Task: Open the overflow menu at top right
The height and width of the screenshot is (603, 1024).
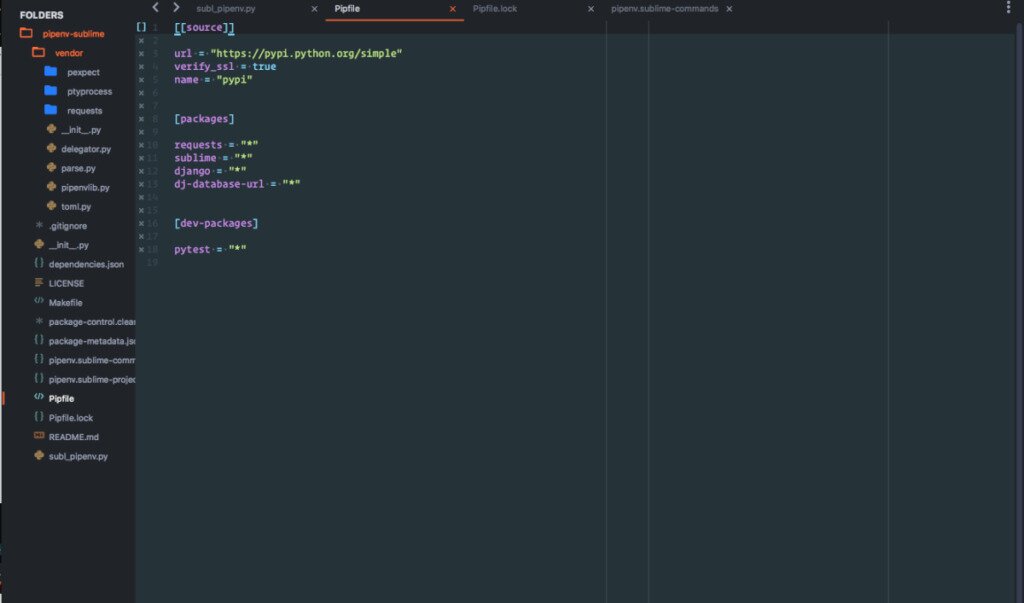Action: 1009,7
